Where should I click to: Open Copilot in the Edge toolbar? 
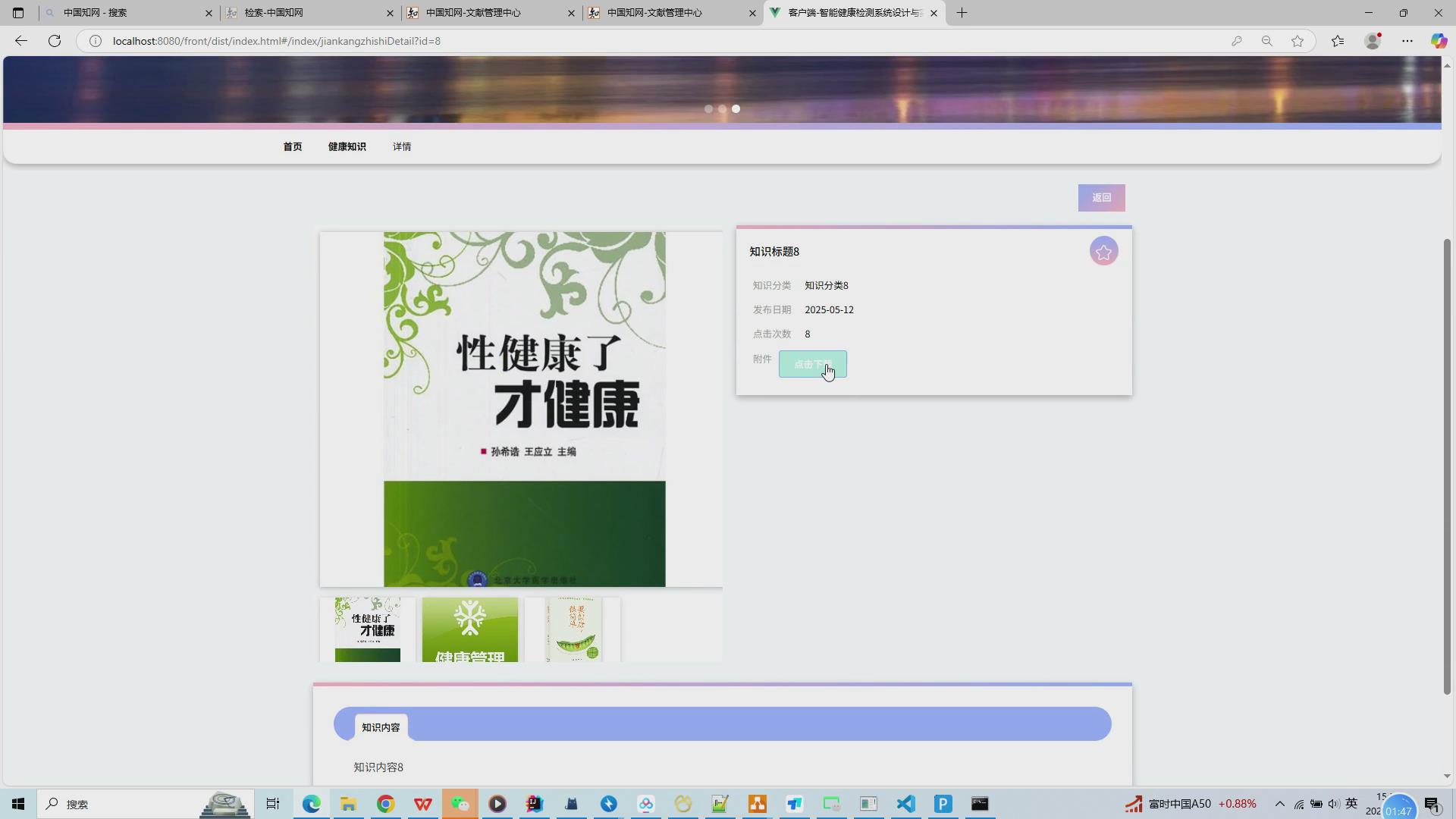tap(1439, 41)
